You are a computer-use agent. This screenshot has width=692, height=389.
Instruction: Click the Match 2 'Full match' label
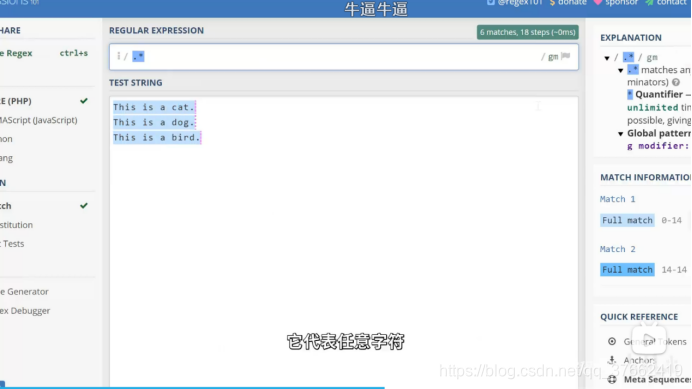[x=627, y=270]
